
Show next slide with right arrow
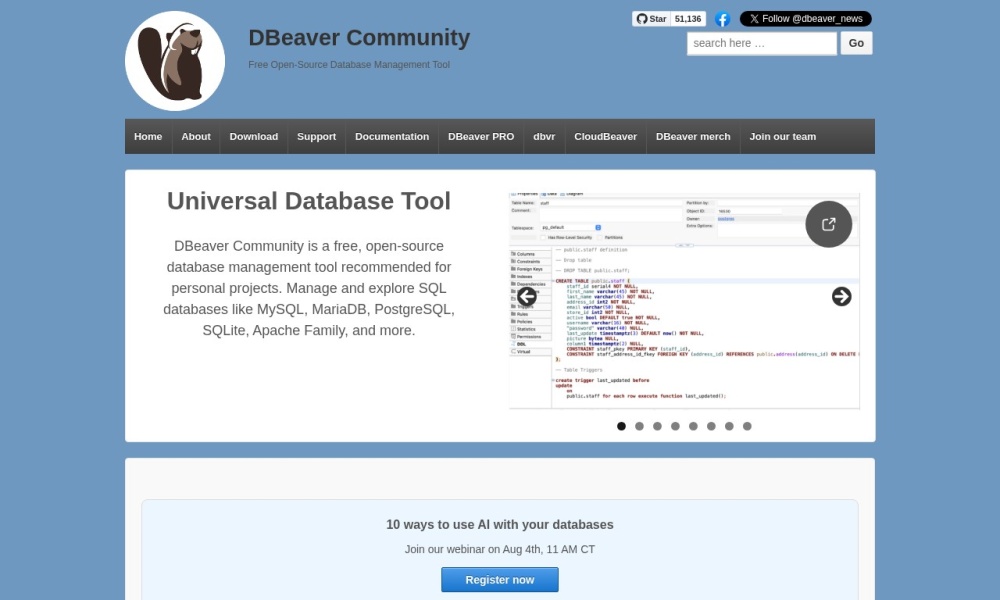point(841,296)
